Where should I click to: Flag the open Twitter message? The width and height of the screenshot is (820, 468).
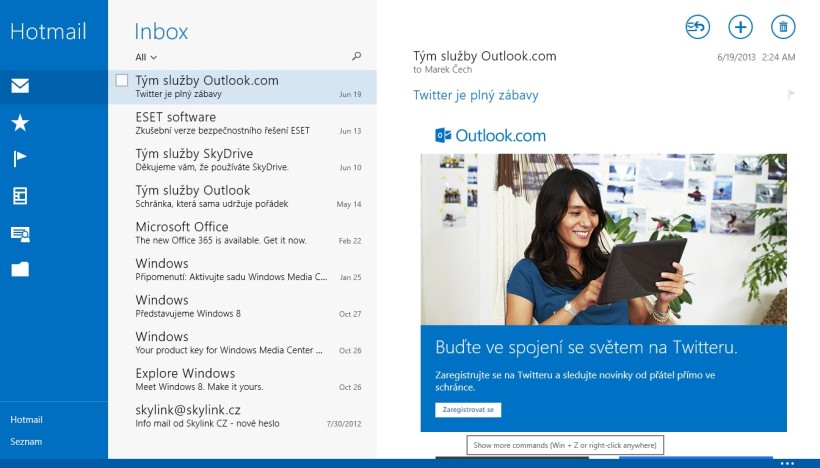coord(791,94)
